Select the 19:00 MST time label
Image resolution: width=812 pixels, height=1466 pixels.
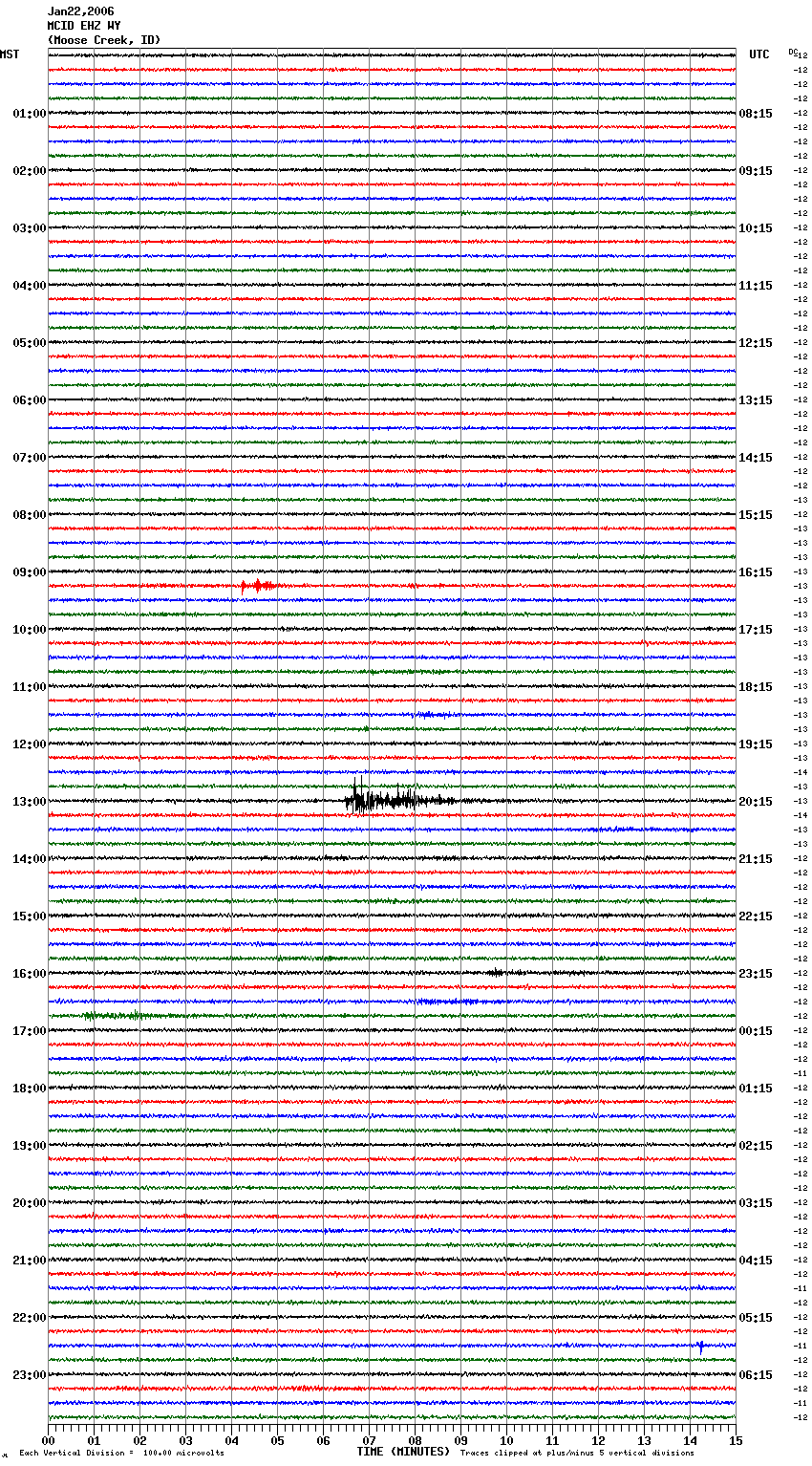pos(30,1146)
